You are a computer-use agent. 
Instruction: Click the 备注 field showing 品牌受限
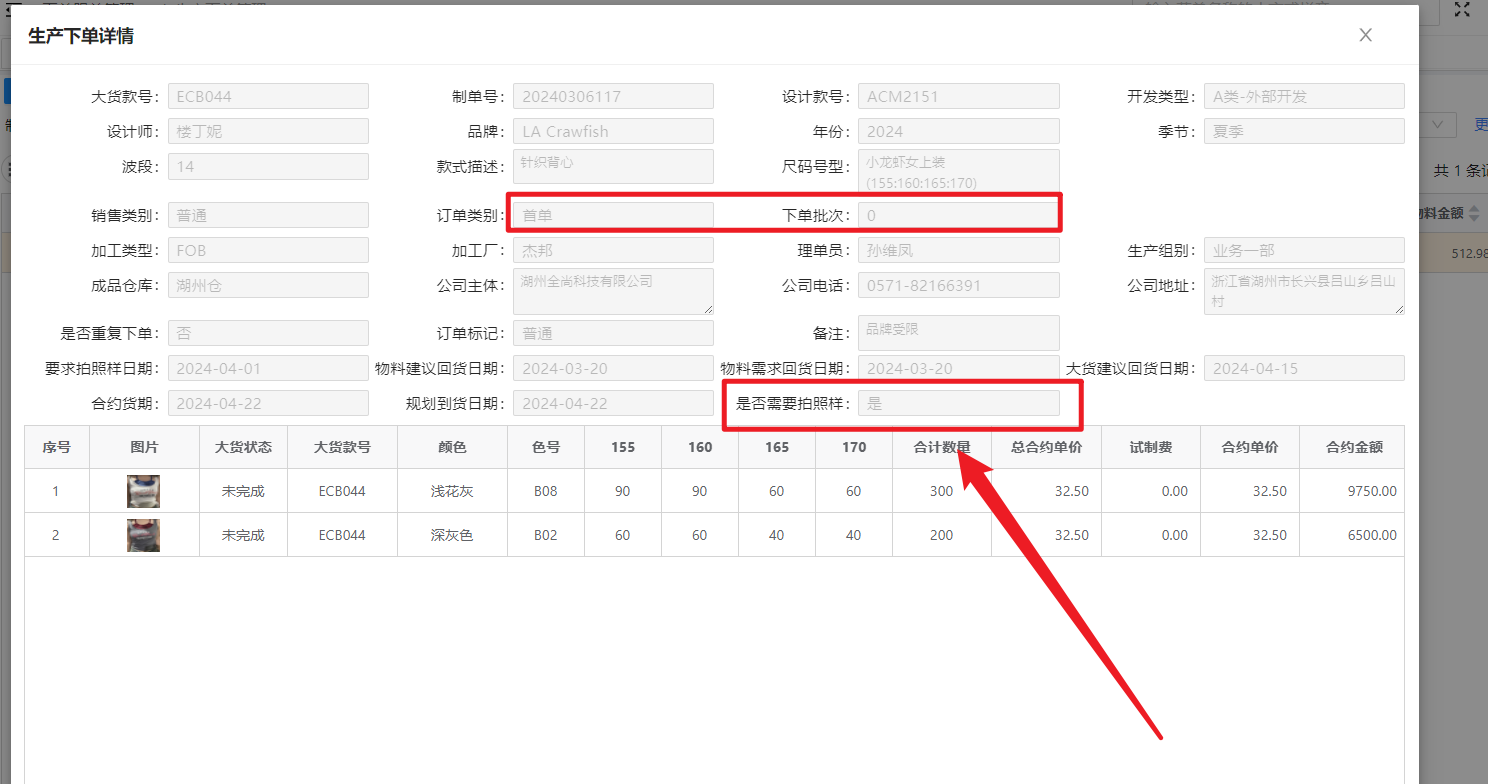957,333
